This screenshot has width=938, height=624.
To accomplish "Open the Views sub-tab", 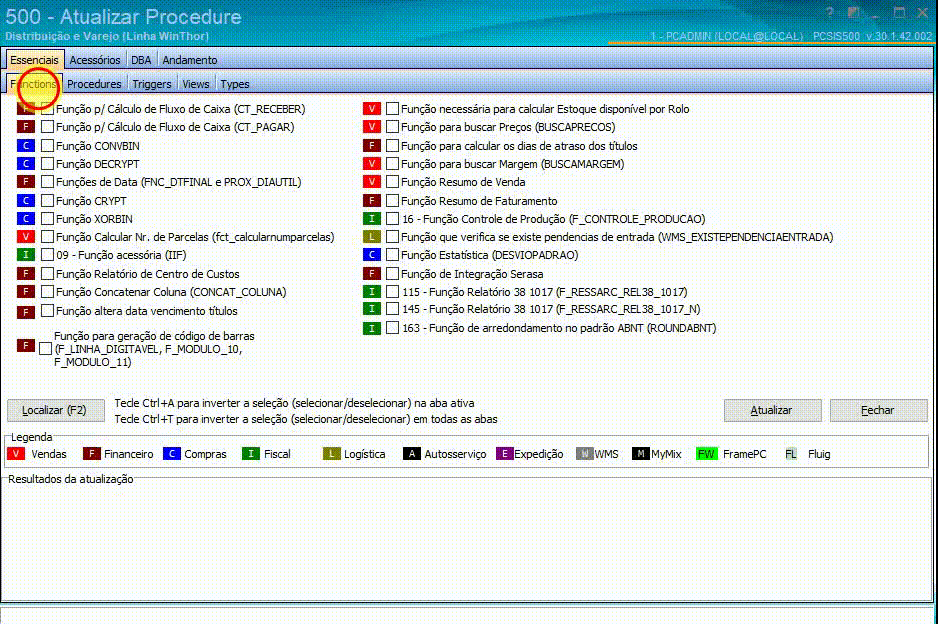I will pos(196,84).
